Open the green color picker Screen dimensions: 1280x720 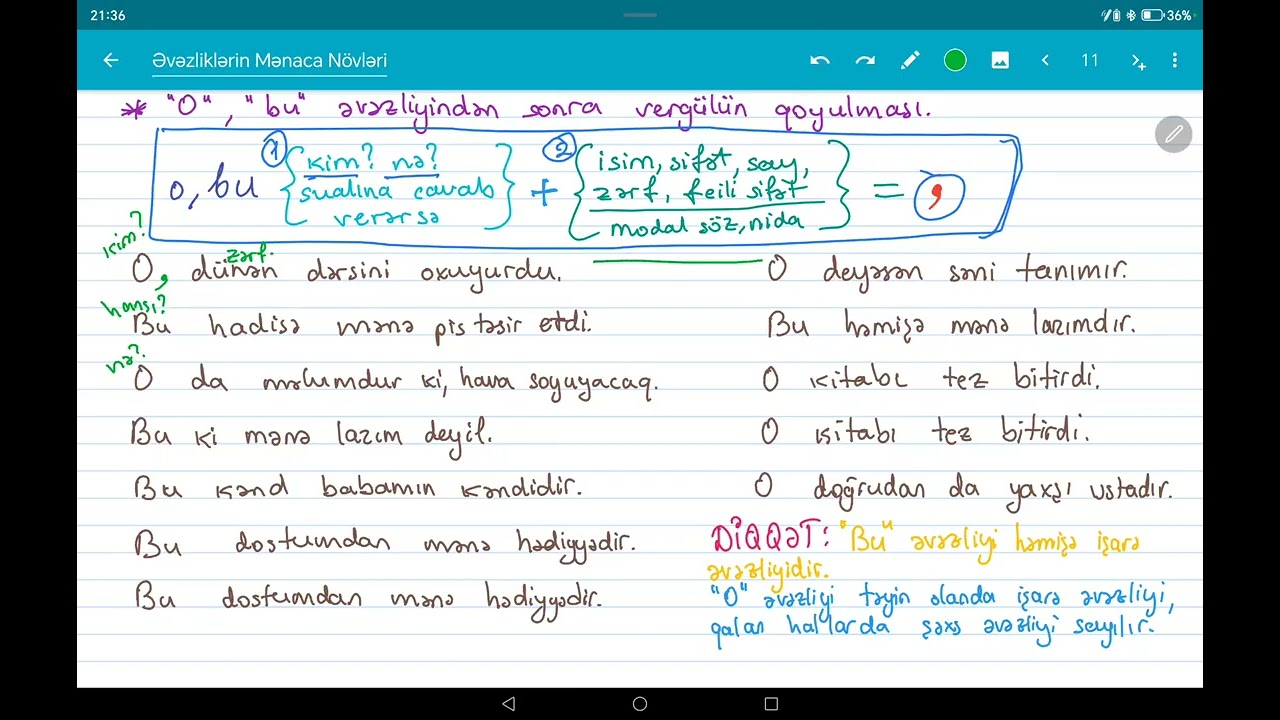tap(955, 61)
